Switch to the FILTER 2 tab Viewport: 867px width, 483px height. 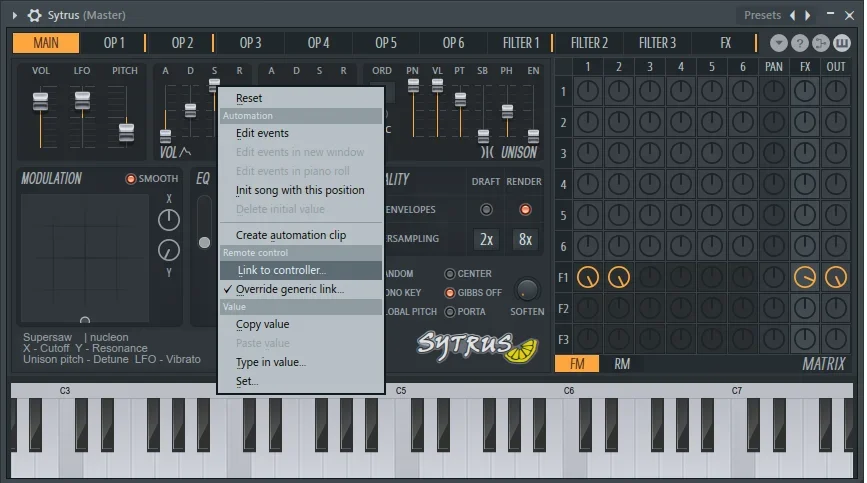click(589, 43)
